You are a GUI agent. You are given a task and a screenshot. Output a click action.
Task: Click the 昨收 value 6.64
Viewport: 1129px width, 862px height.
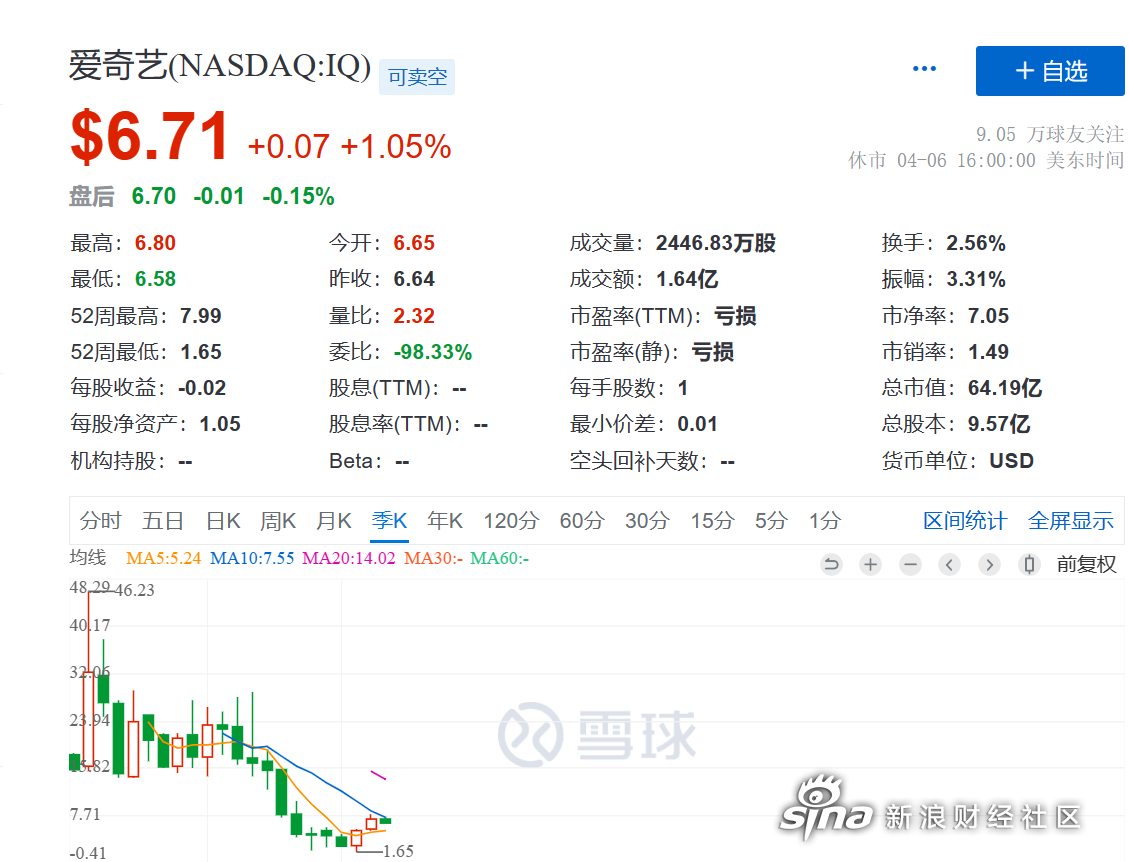tap(414, 279)
